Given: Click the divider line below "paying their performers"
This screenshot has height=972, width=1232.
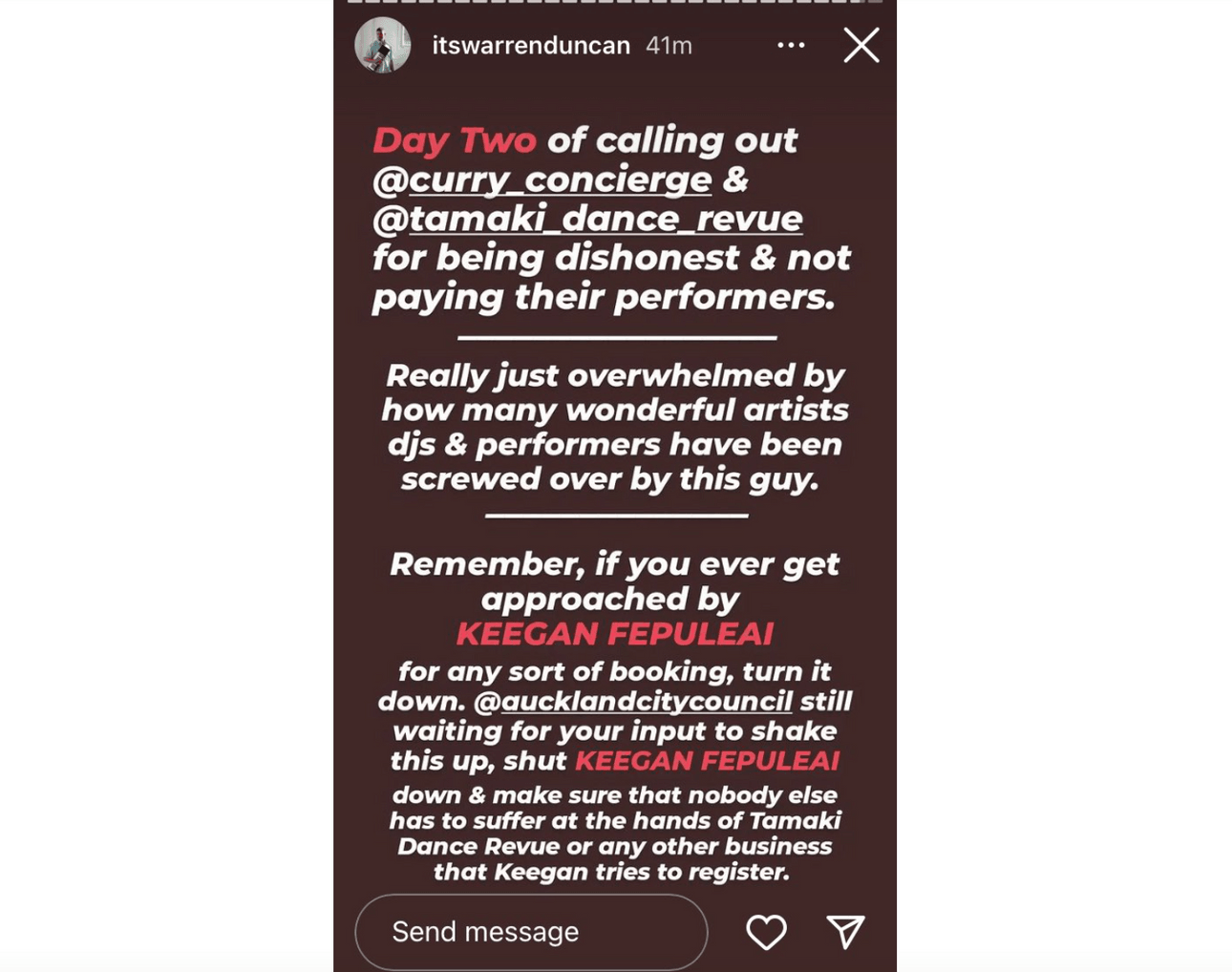Looking at the screenshot, I should pos(617,338).
